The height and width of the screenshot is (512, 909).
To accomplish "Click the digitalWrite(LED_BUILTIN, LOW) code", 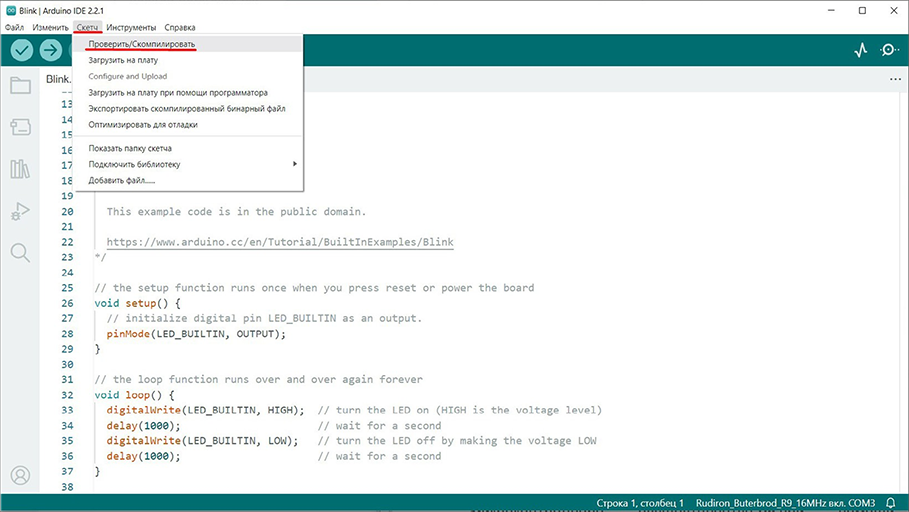I will pos(202,441).
